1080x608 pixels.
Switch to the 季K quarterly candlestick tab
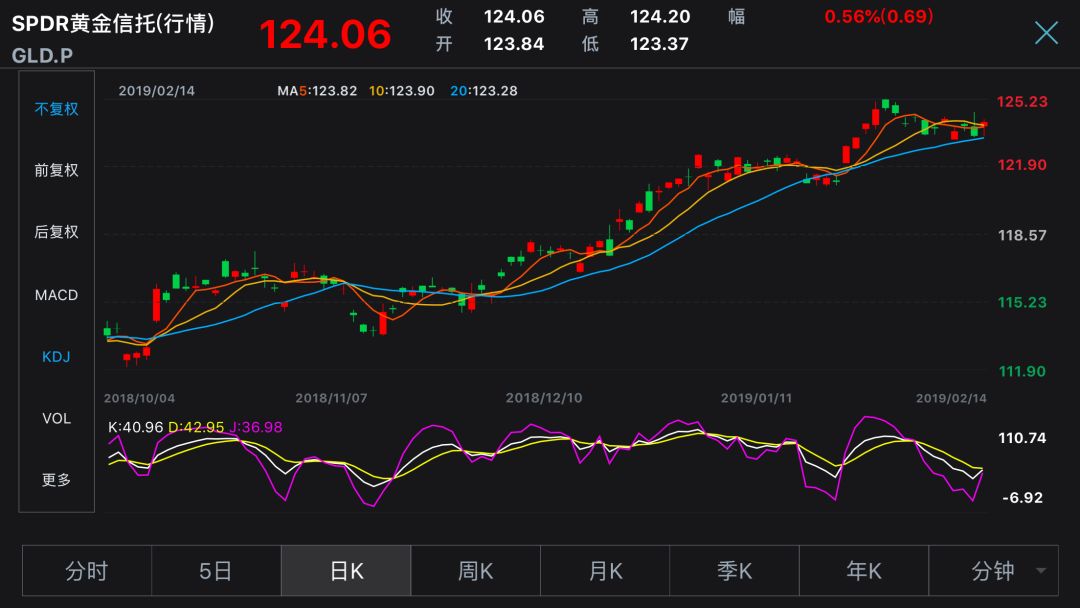pyautogui.click(x=734, y=571)
